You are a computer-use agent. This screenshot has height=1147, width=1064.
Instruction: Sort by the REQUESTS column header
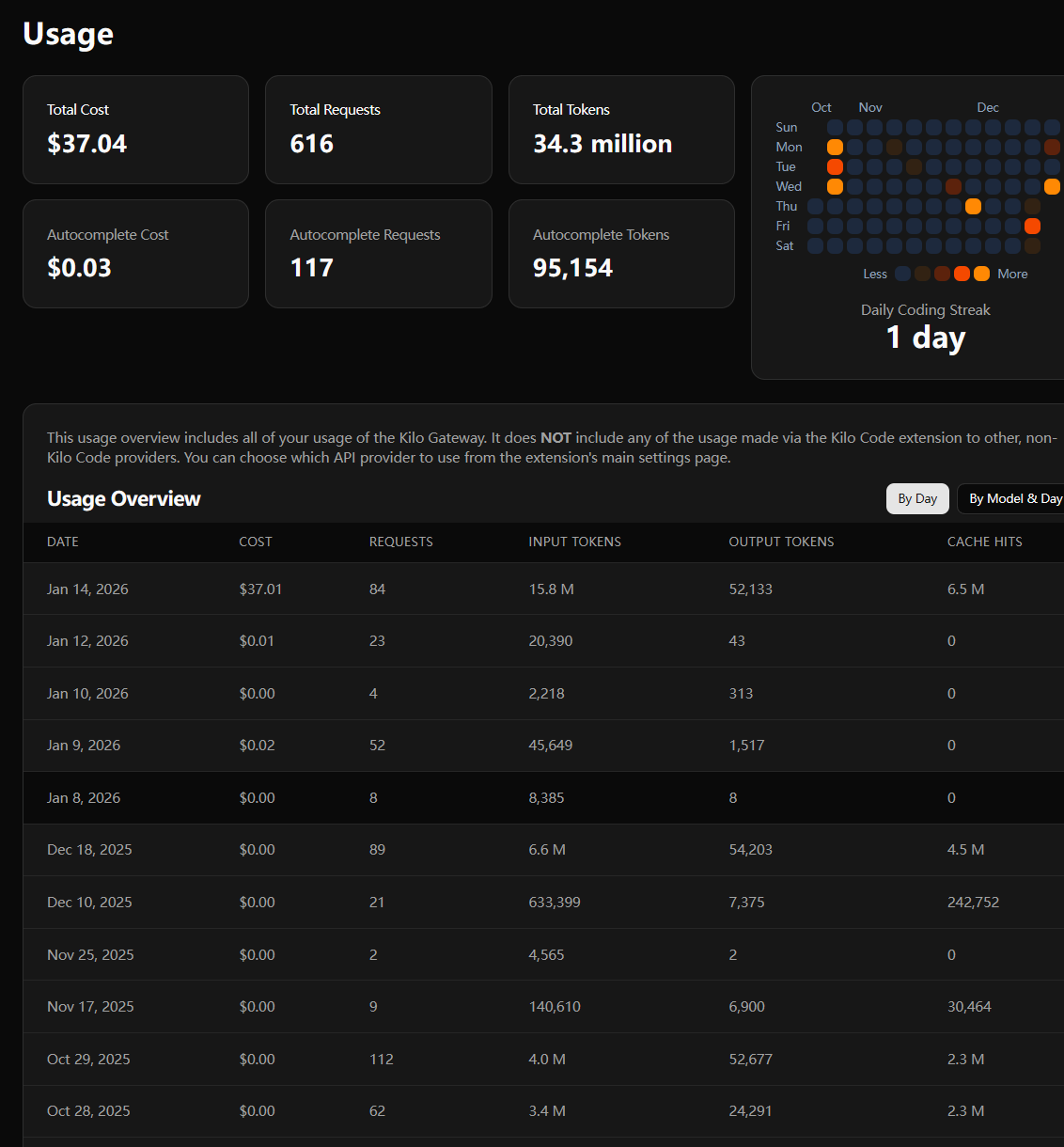point(400,542)
